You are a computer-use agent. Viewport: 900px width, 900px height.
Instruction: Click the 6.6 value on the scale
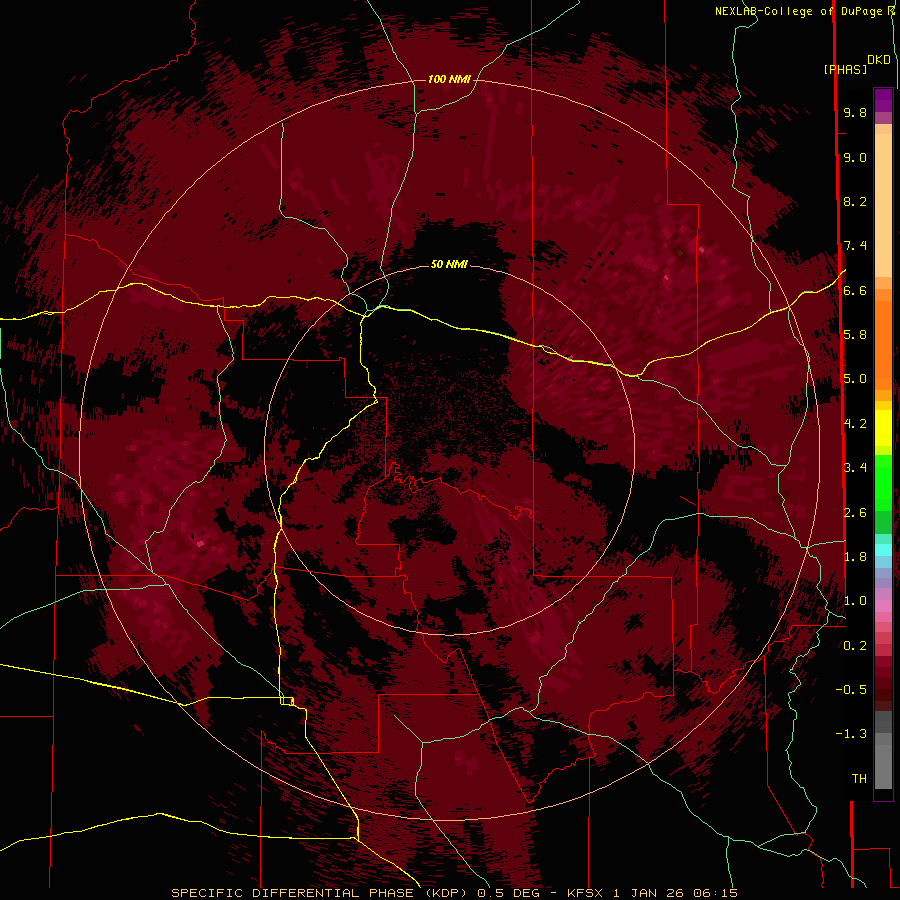tap(855, 290)
